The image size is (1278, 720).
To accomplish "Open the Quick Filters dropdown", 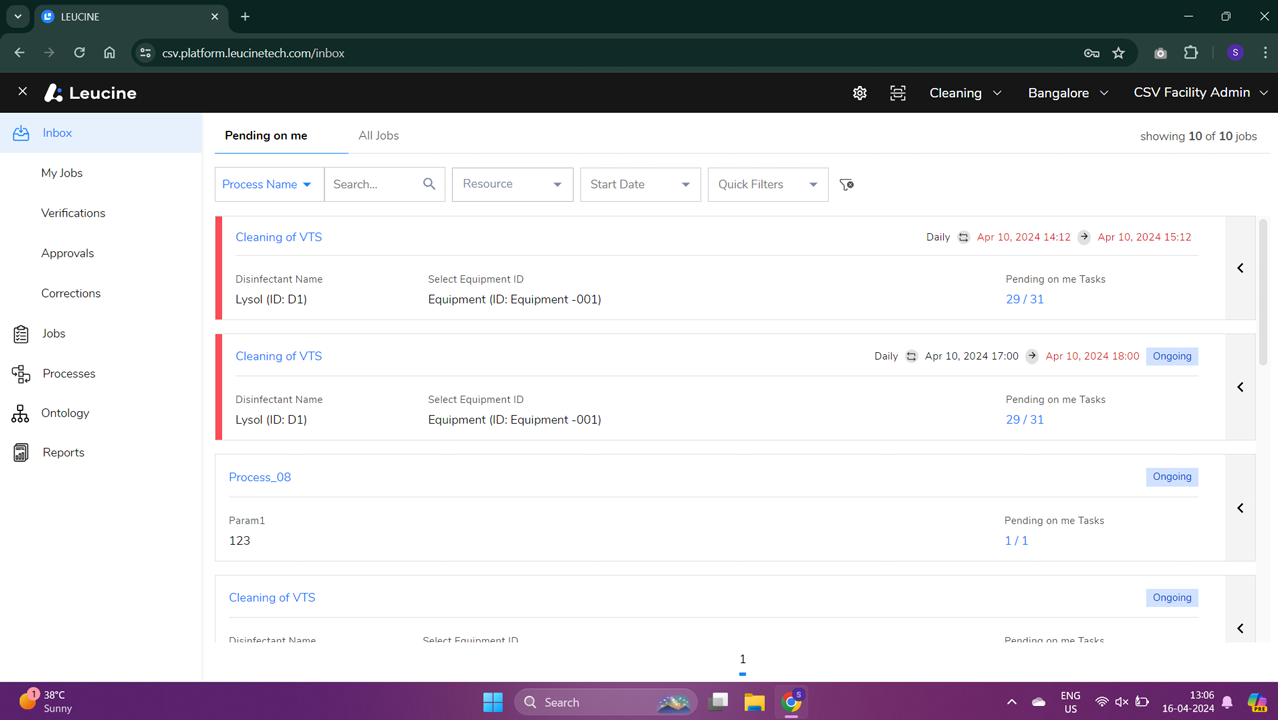I will [768, 184].
